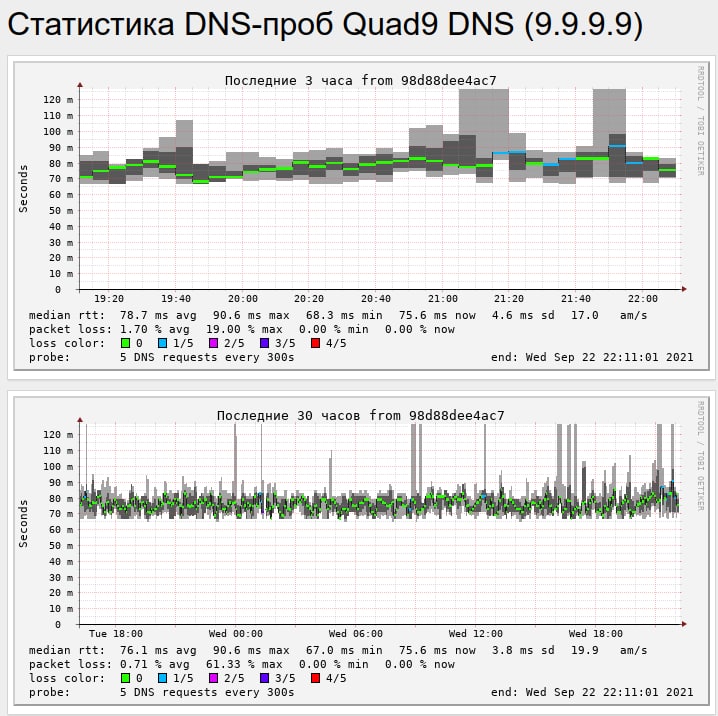
Task: Open the 30-hour DNS latency graph
Action: coord(361,551)
